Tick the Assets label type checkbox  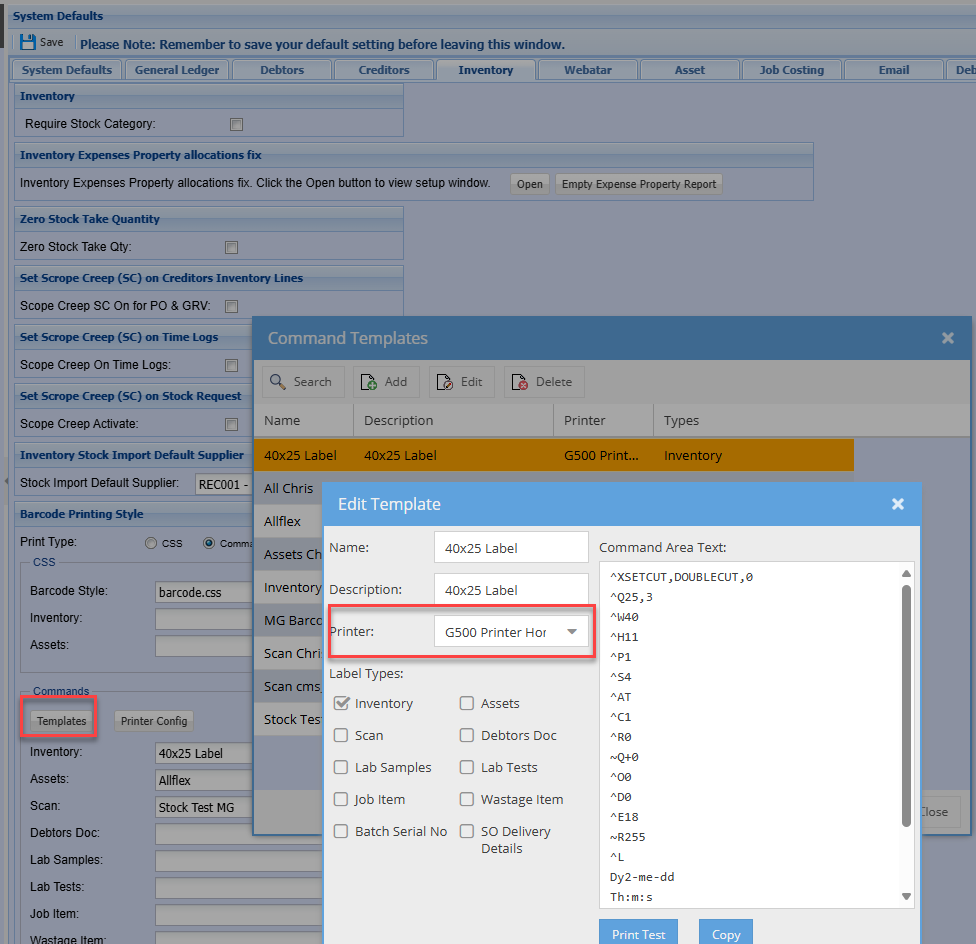tap(467, 704)
